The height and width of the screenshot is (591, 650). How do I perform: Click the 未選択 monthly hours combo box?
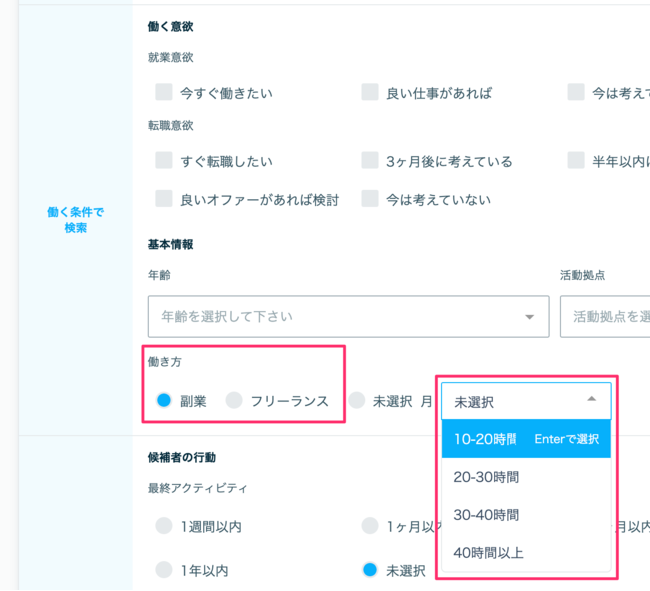coord(510,401)
